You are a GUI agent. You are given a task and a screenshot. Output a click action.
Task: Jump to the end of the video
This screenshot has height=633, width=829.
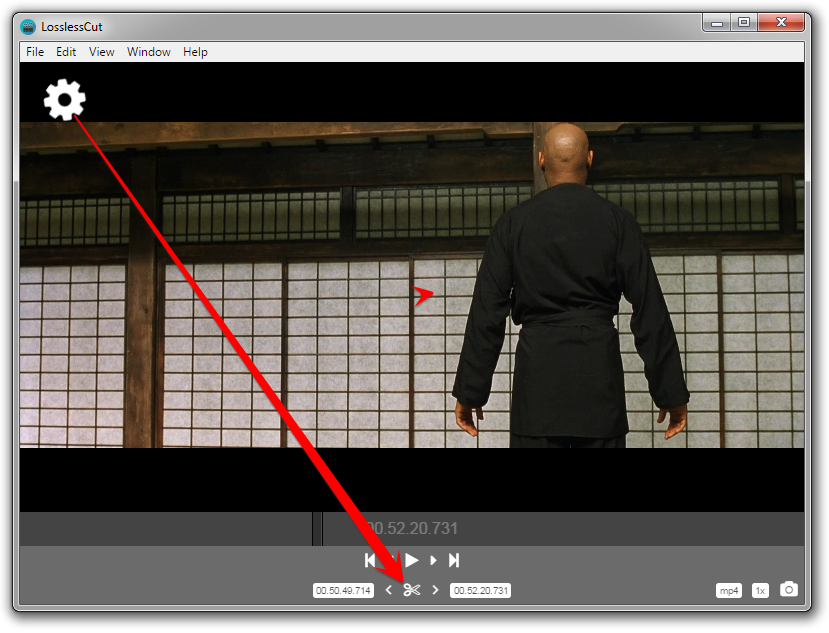coord(454,560)
